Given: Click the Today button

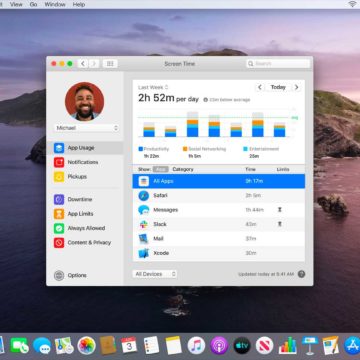Looking at the screenshot, I should (x=278, y=87).
